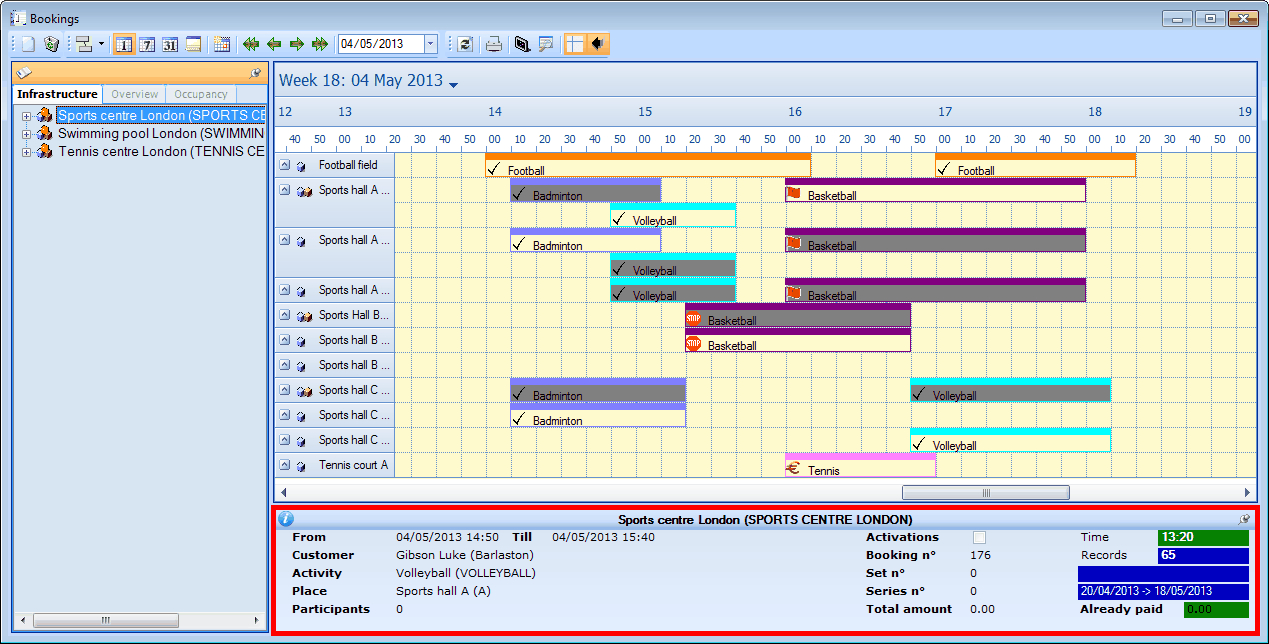This screenshot has height=644, width=1269.
Task: Open the date picker dropdown for 04/05/2013
Action: click(x=431, y=44)
